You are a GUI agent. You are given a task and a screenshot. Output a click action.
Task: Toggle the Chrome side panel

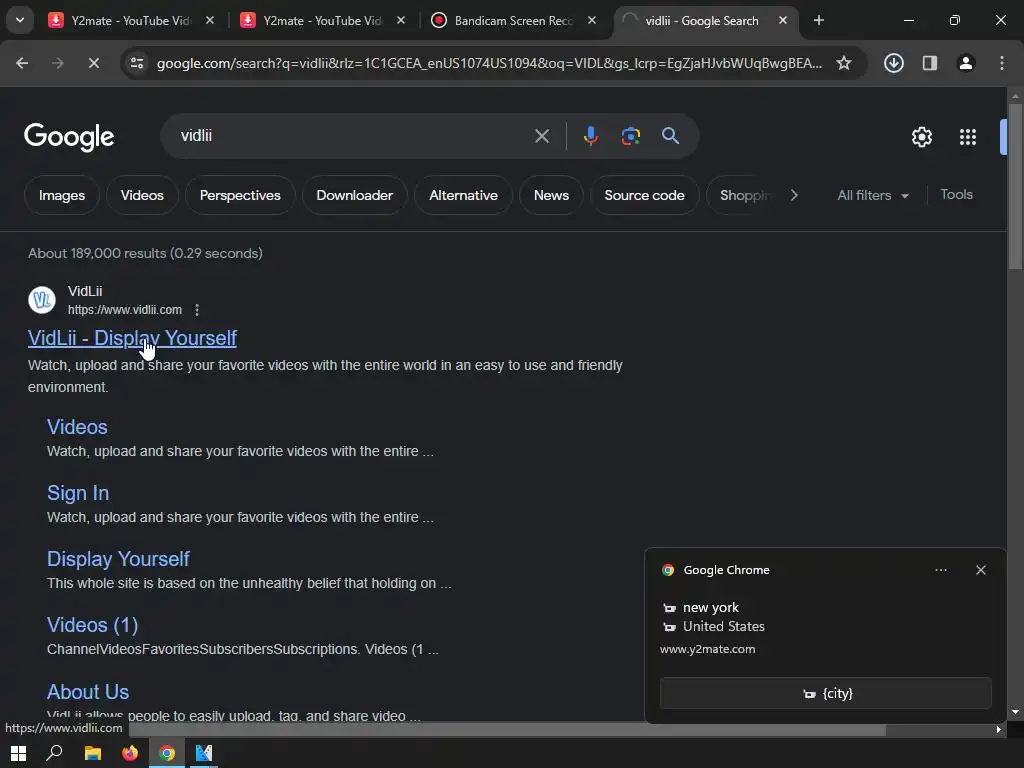click(x=930, y=63)
